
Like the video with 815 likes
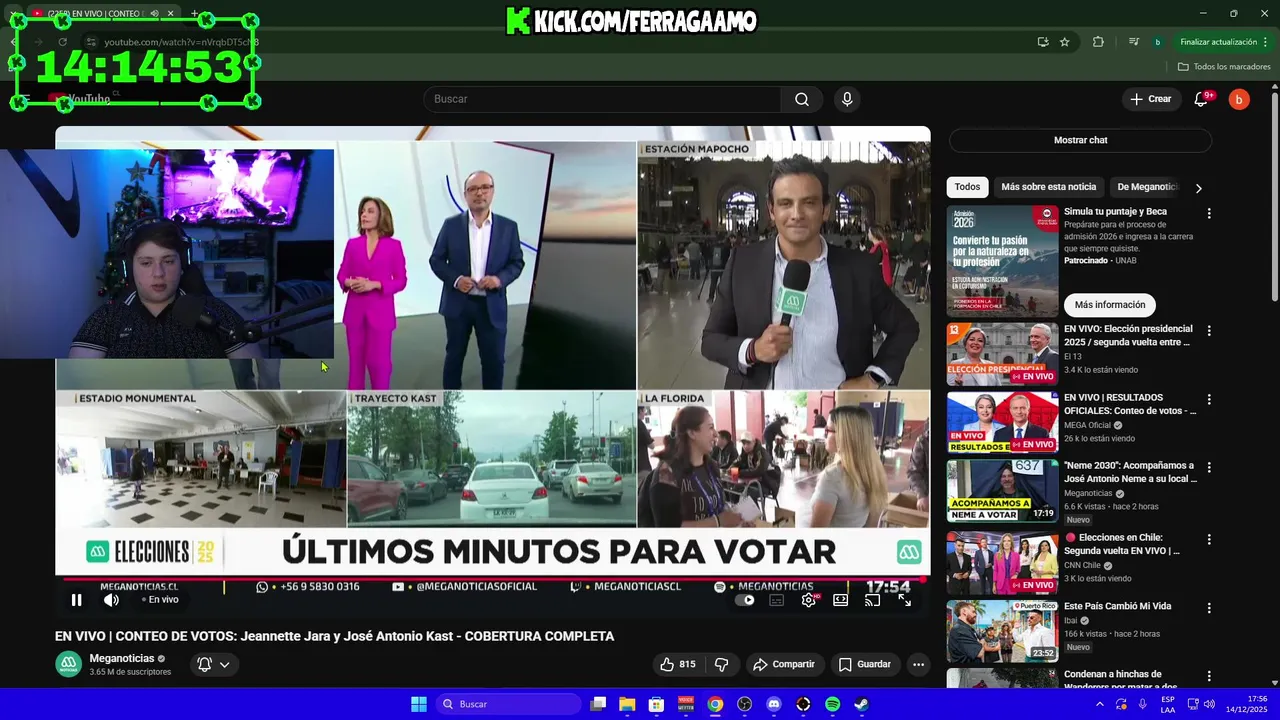[677, 664]
